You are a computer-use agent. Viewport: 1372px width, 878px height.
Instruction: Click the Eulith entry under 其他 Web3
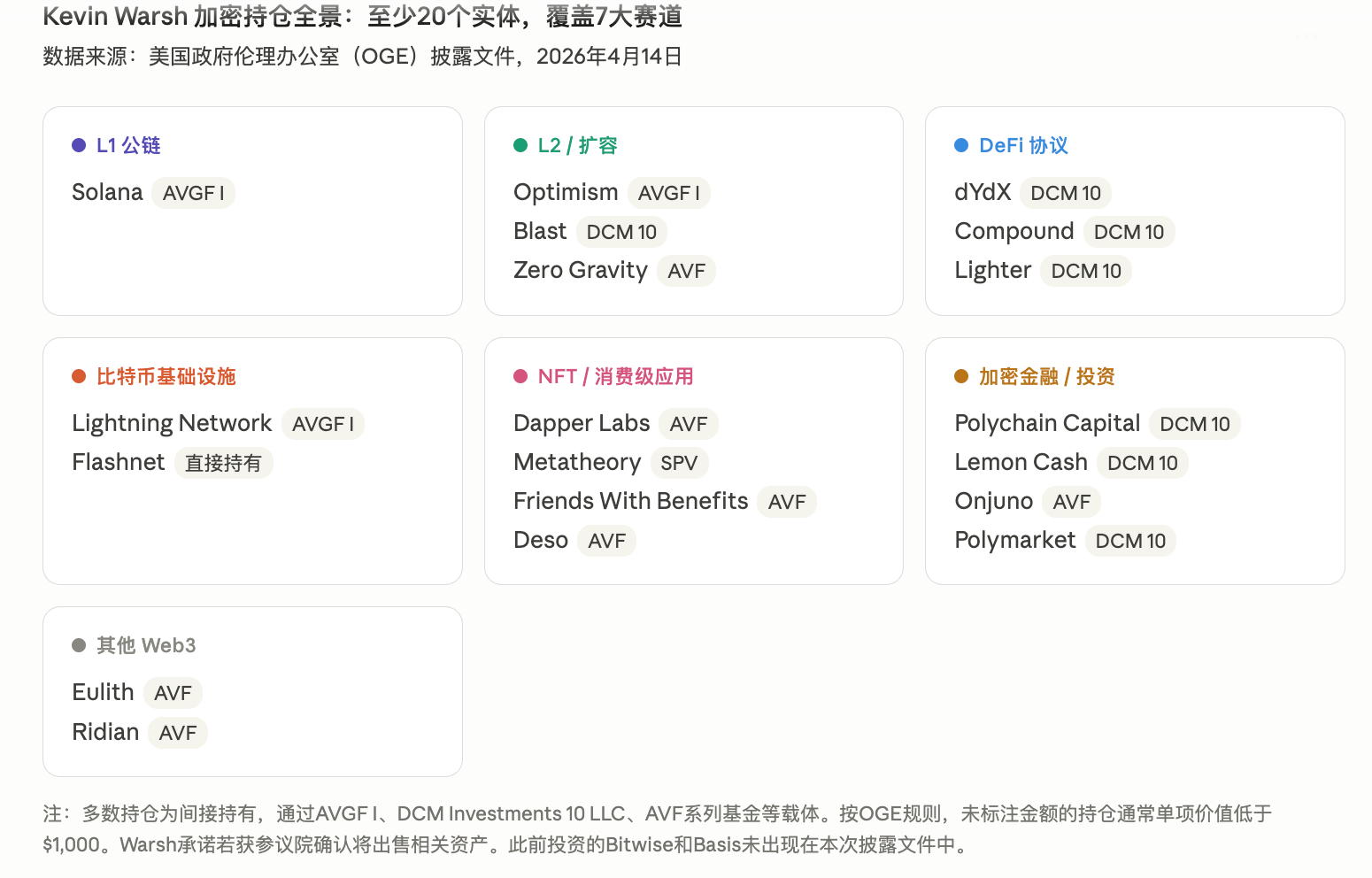tap(103, 692)
